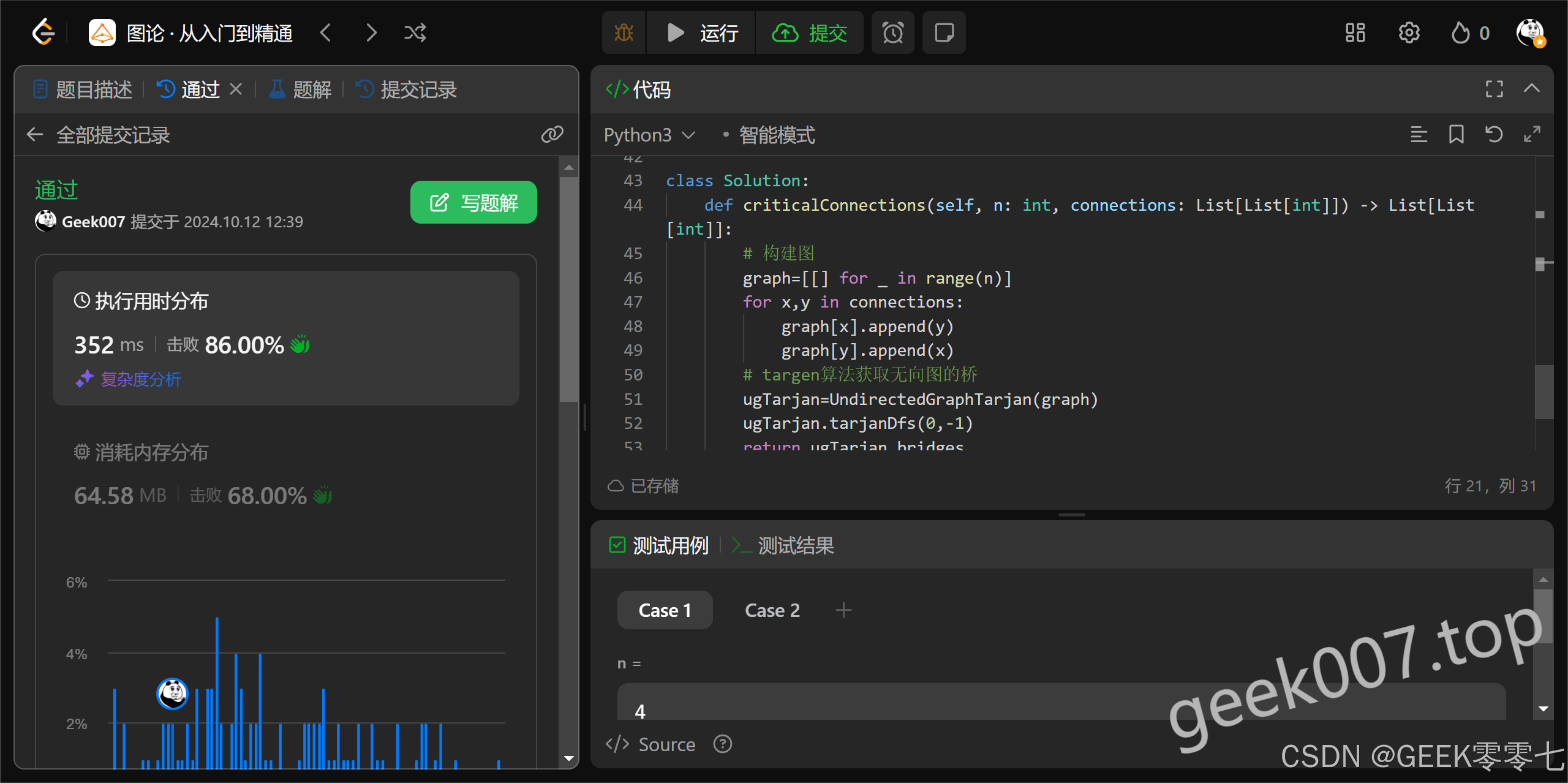Click the debug bug icon
Image resolution: width=1568 pixels, height=783 pixels.
624,32
